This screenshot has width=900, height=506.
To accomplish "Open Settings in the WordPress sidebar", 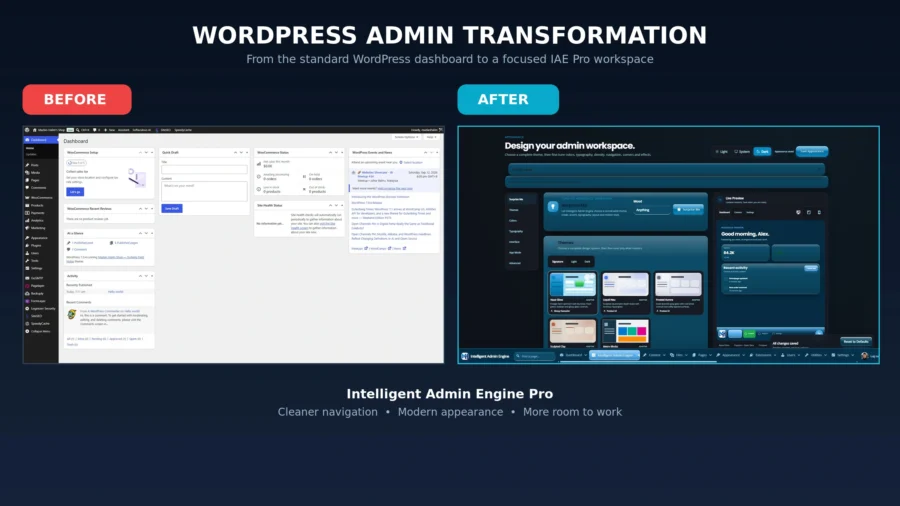I will click(36, 268).
